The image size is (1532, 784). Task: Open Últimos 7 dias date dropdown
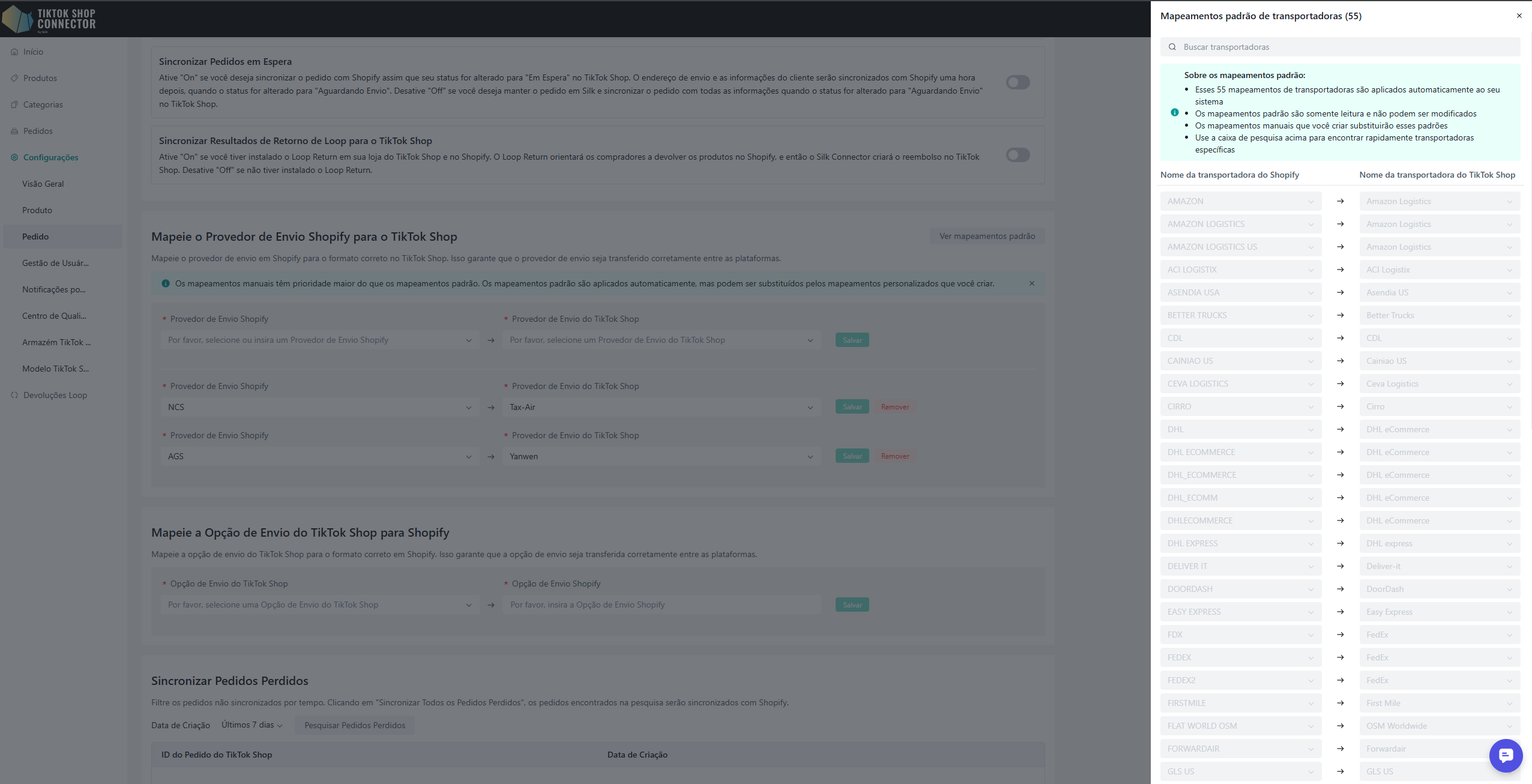[252, 725]
